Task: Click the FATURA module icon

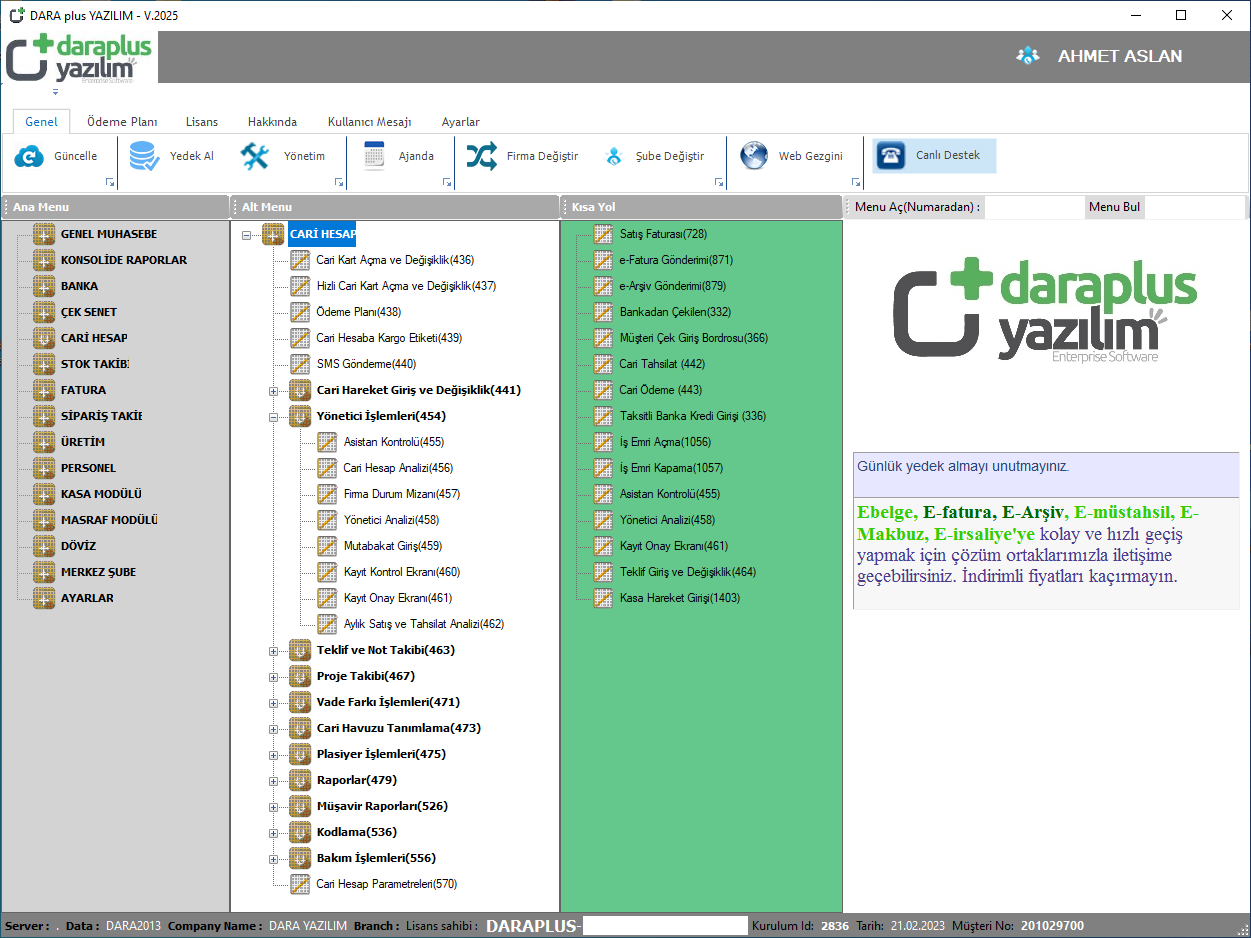Action: [x=43, y=390]
